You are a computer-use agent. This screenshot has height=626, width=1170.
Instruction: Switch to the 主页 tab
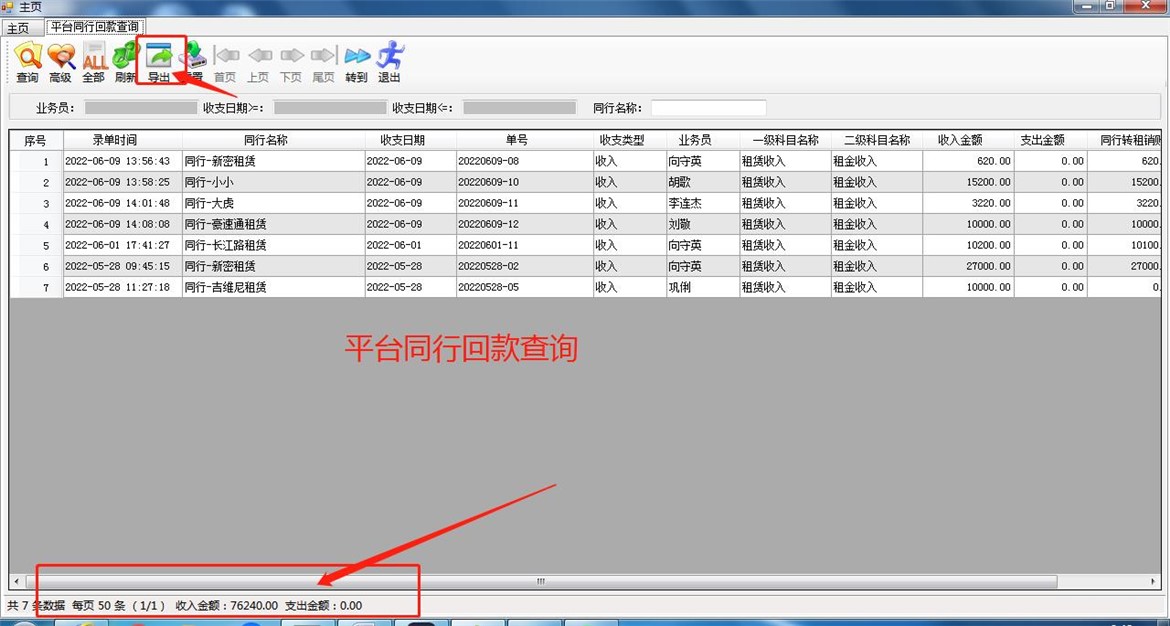[x=18, y=28]
